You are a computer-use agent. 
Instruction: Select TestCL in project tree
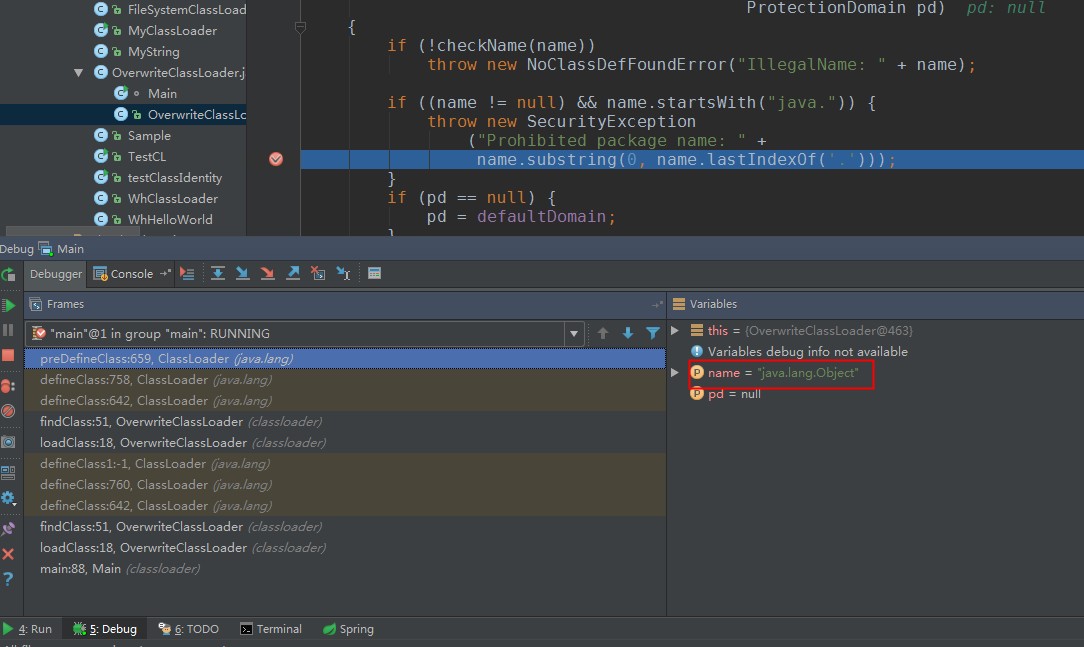pyautogui.click(x=147, y=157)
